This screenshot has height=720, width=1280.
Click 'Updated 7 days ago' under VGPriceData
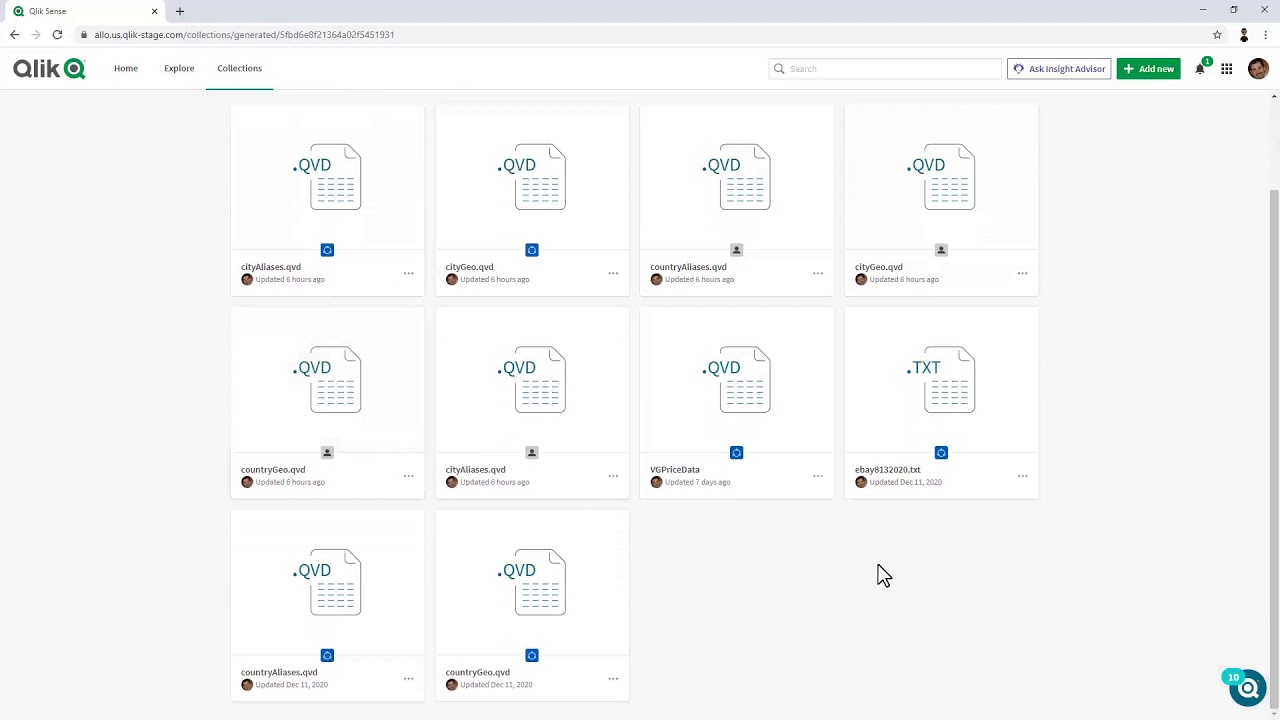[698, 482]
